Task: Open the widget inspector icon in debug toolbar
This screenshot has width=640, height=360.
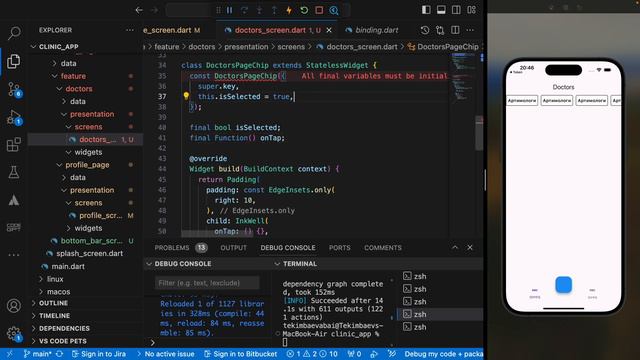Action: click(334, 10)
